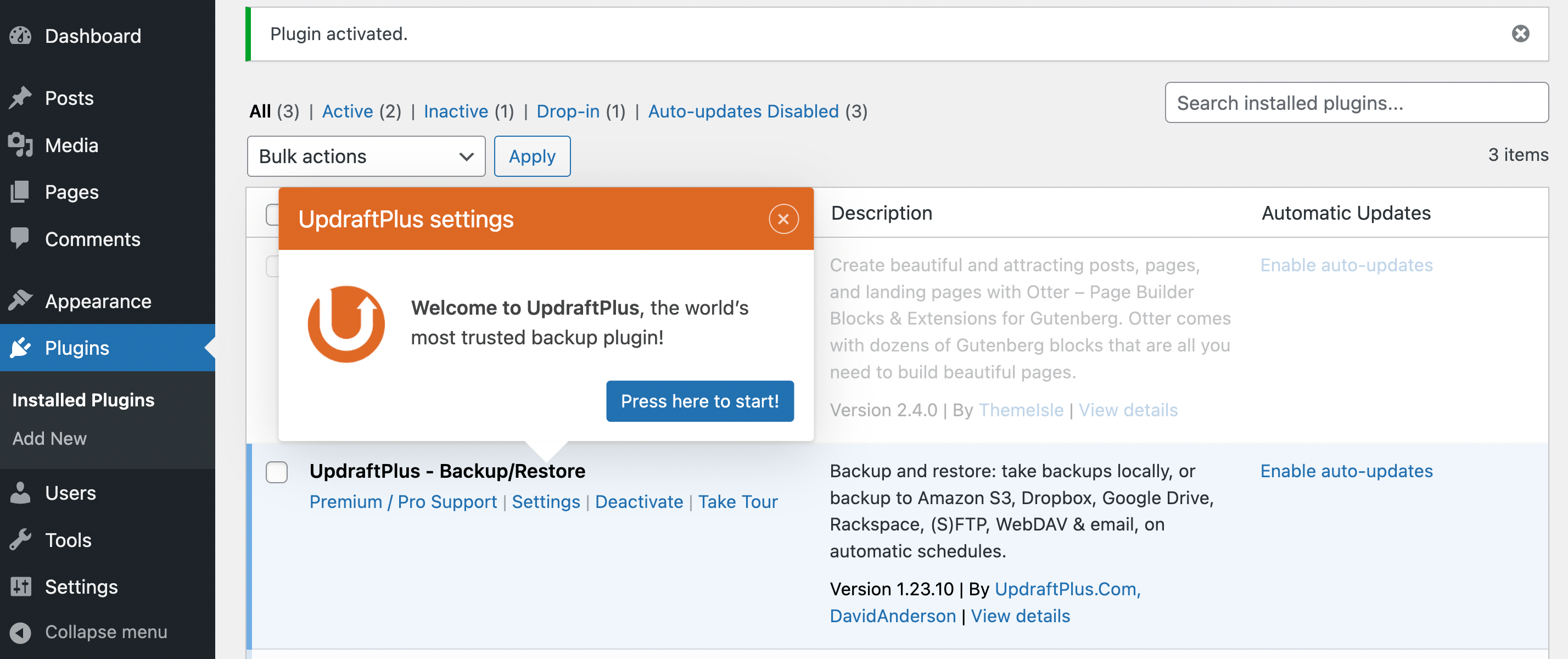The width and height of the screenshot is (1568, 659).
Task: Open Media via its camera icon
Action: (20, 145)
